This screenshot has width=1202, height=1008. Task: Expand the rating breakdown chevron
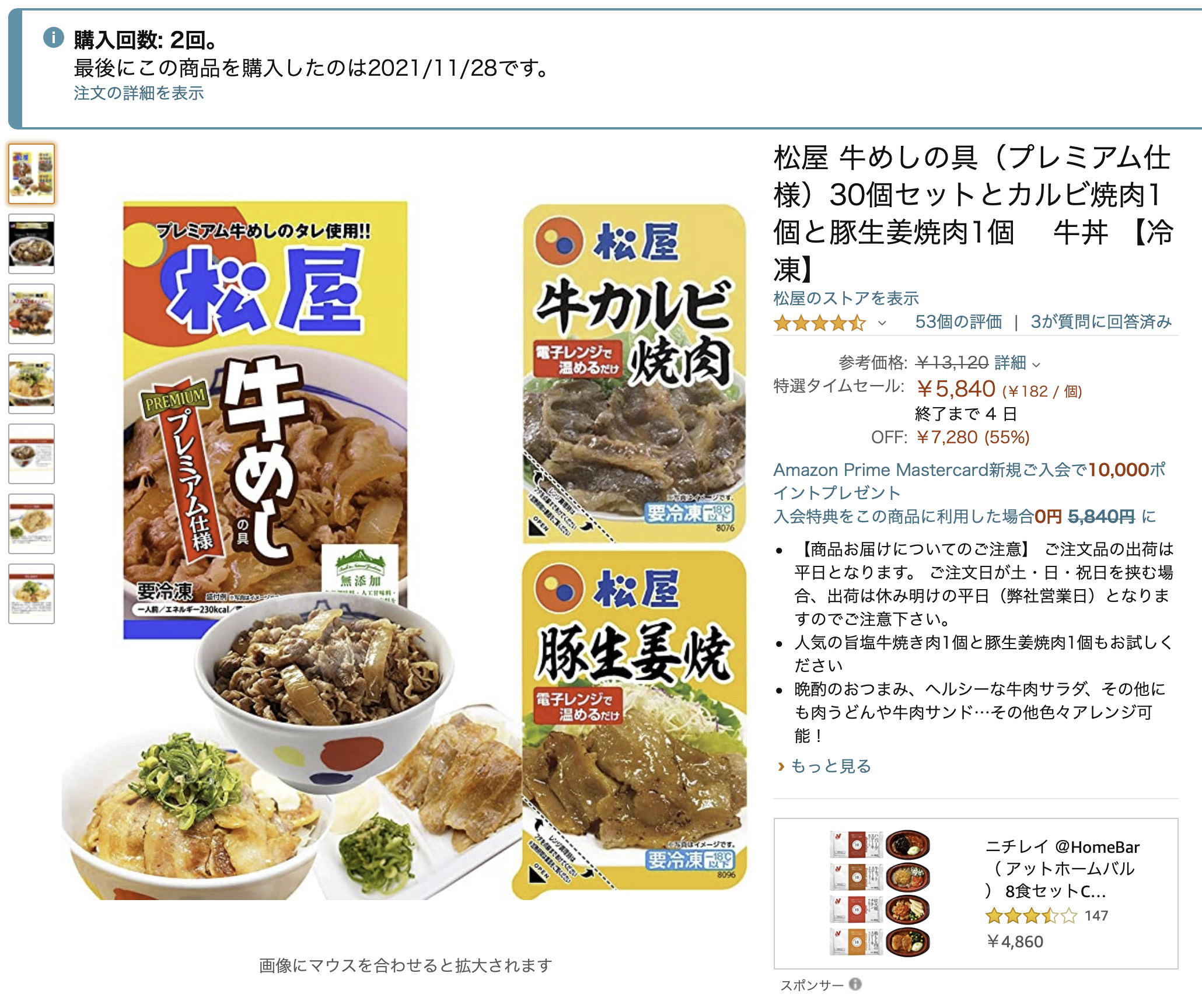[x=882, y=323]
